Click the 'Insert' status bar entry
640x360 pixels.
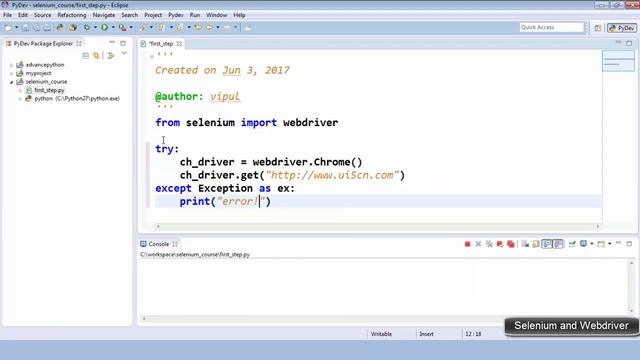427,334
